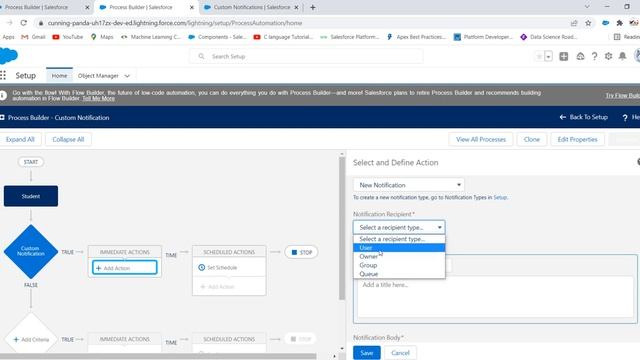640x360 pixels.
Task: Choose User from recipient list
Action: 399,248
